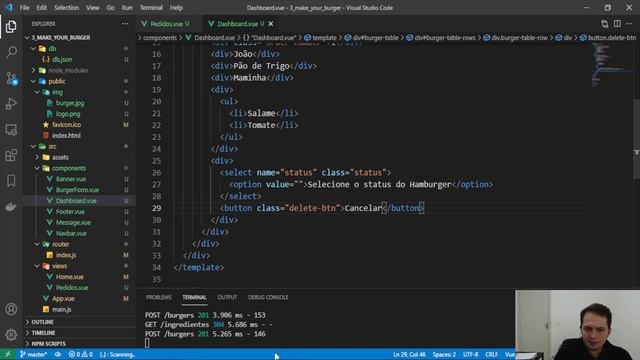Open the Help menu
This screenshot has width=640, height=360.
[176, 8]
